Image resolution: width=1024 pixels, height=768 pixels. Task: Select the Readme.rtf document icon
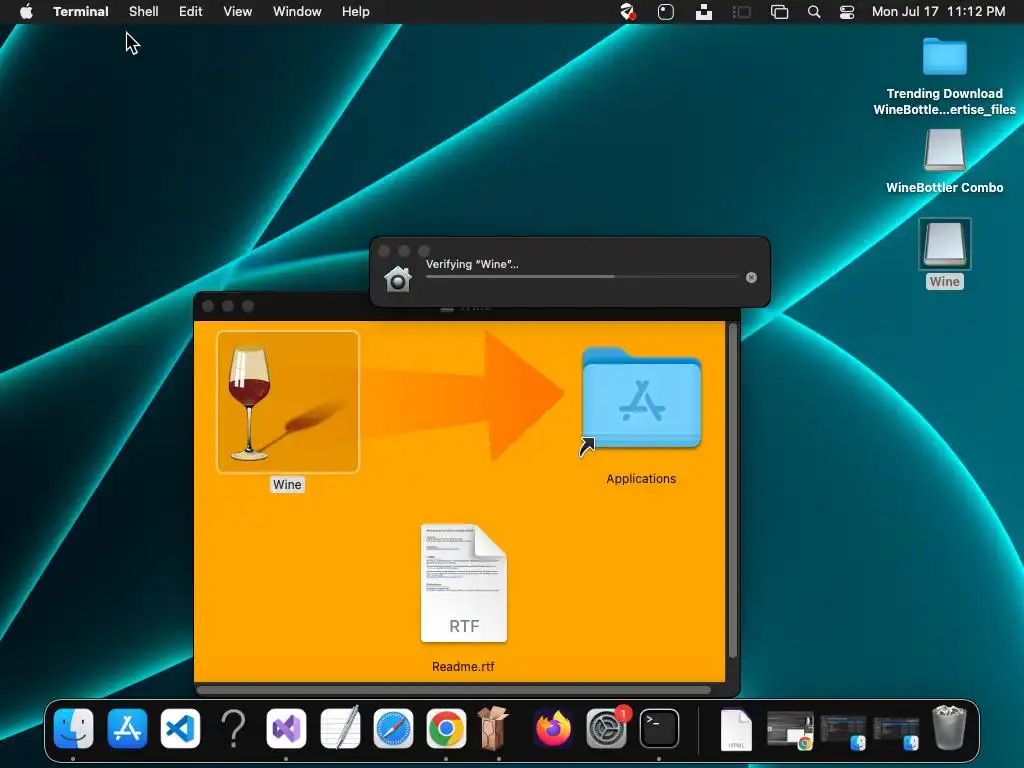(x=464, y=583)
